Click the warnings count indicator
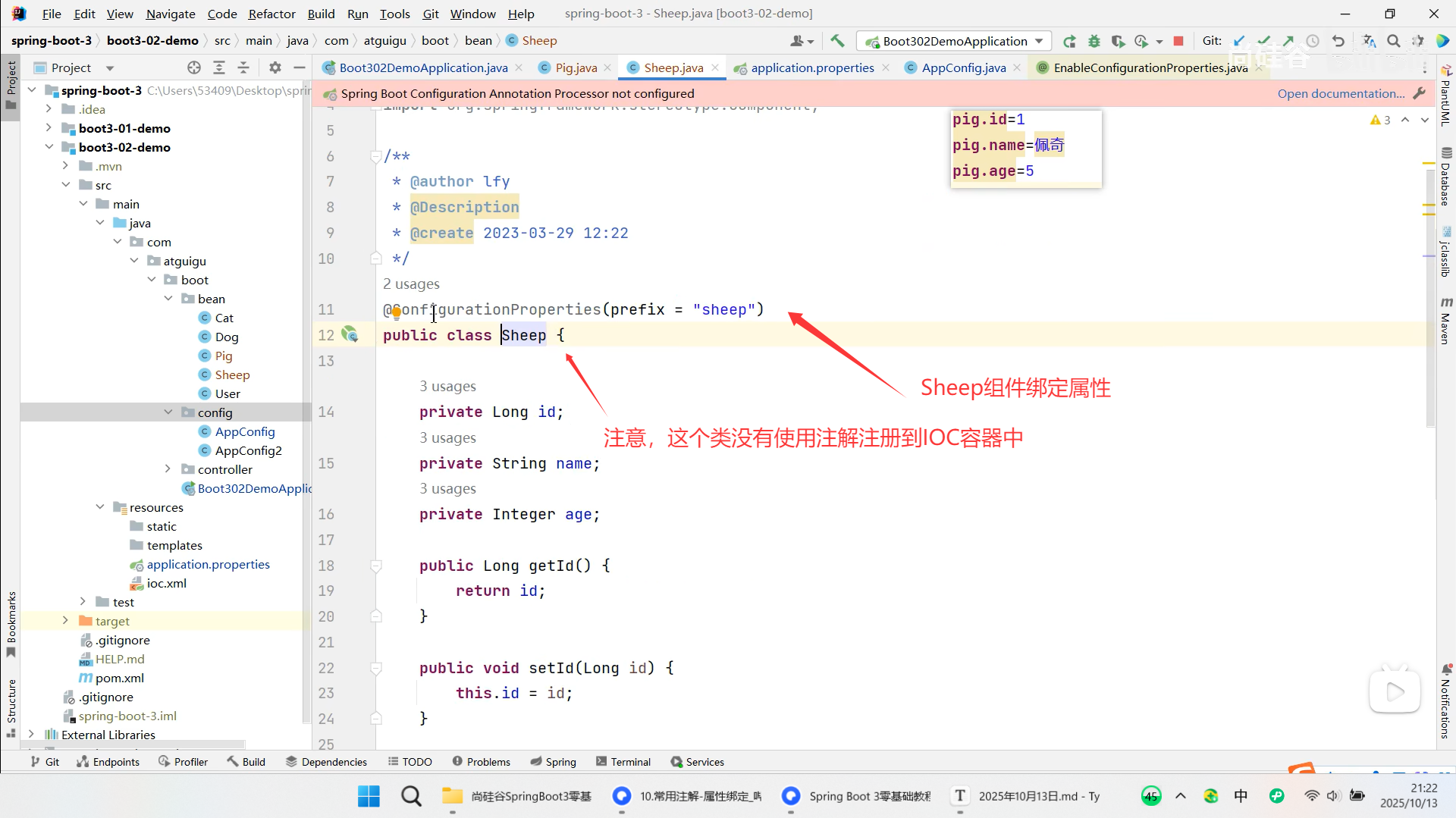The image size is (1456, 818). [1380, 120]
